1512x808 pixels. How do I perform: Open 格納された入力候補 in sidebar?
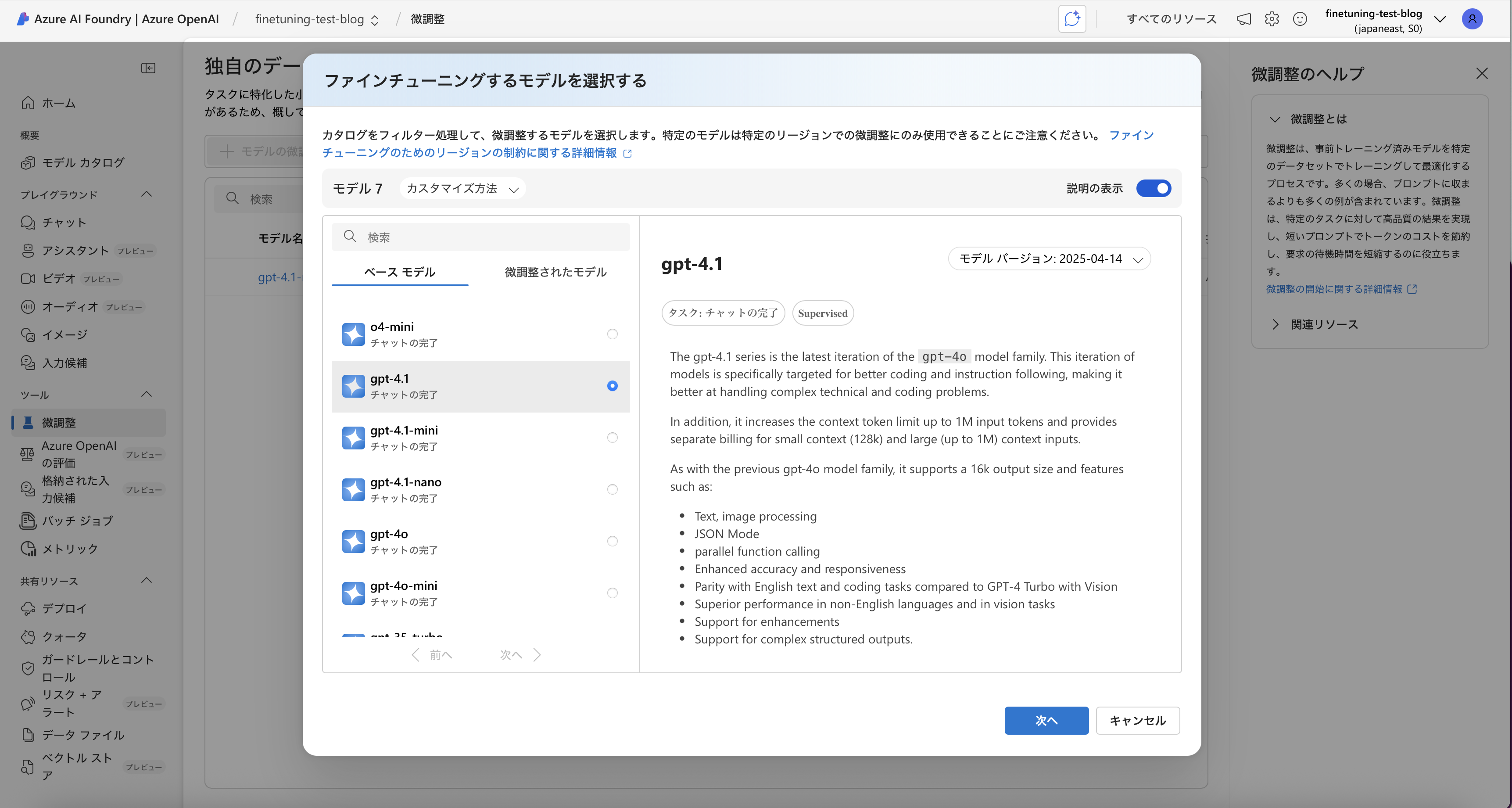(88, 490)
